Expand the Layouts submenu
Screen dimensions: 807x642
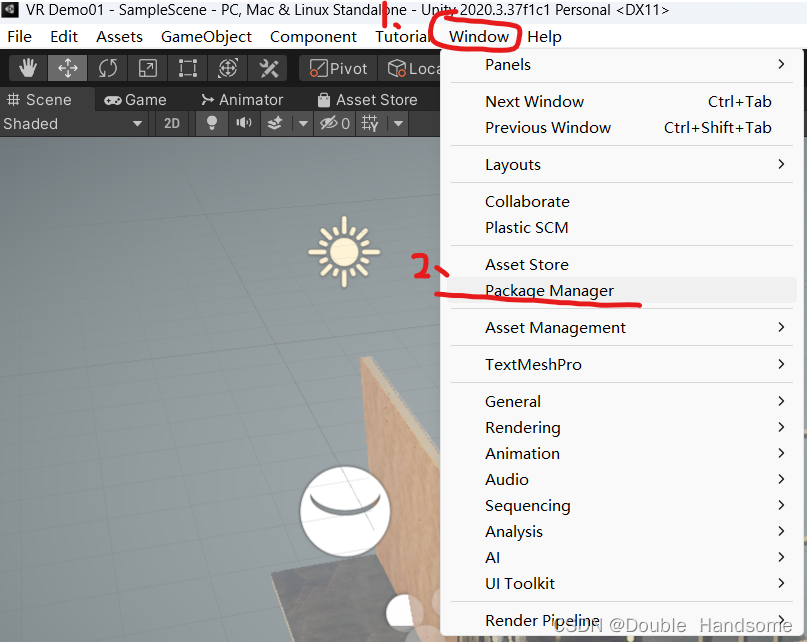(x=622, y=165)
